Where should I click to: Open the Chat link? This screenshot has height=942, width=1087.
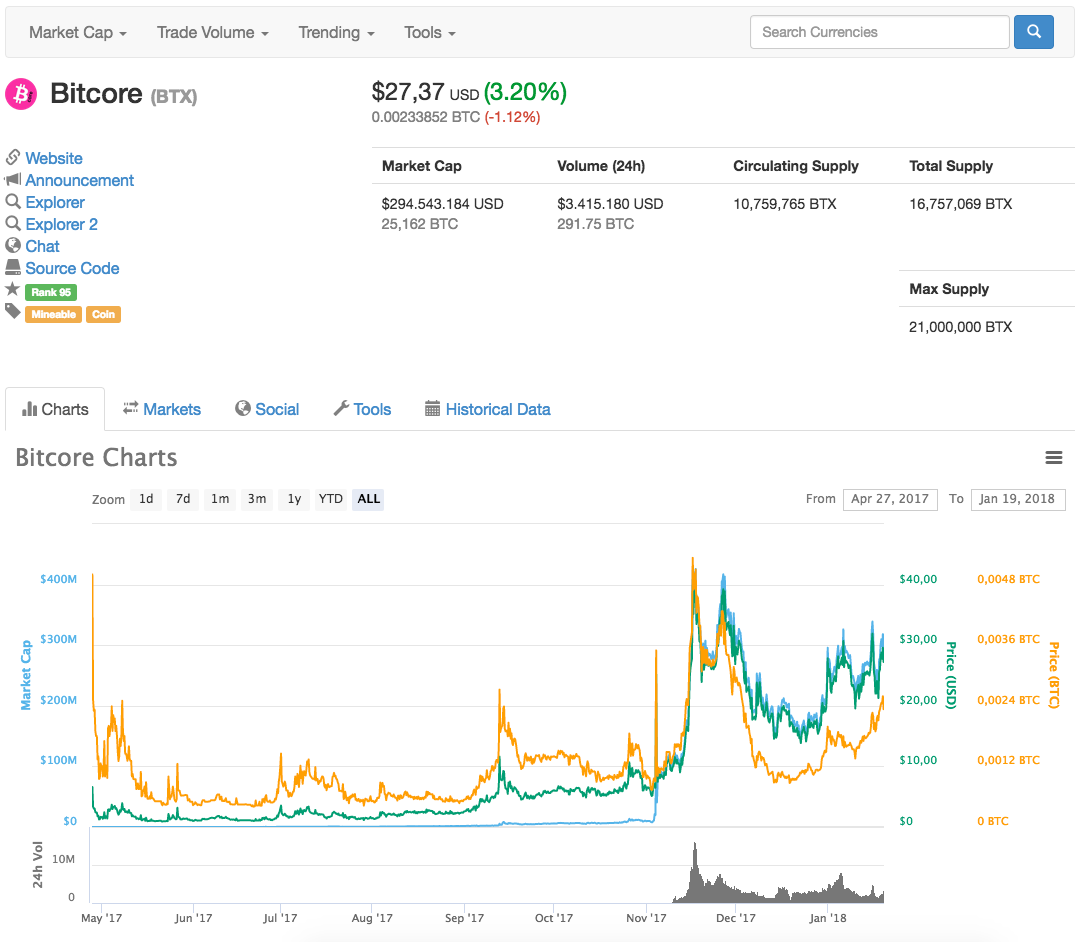(x=42, y=246)
